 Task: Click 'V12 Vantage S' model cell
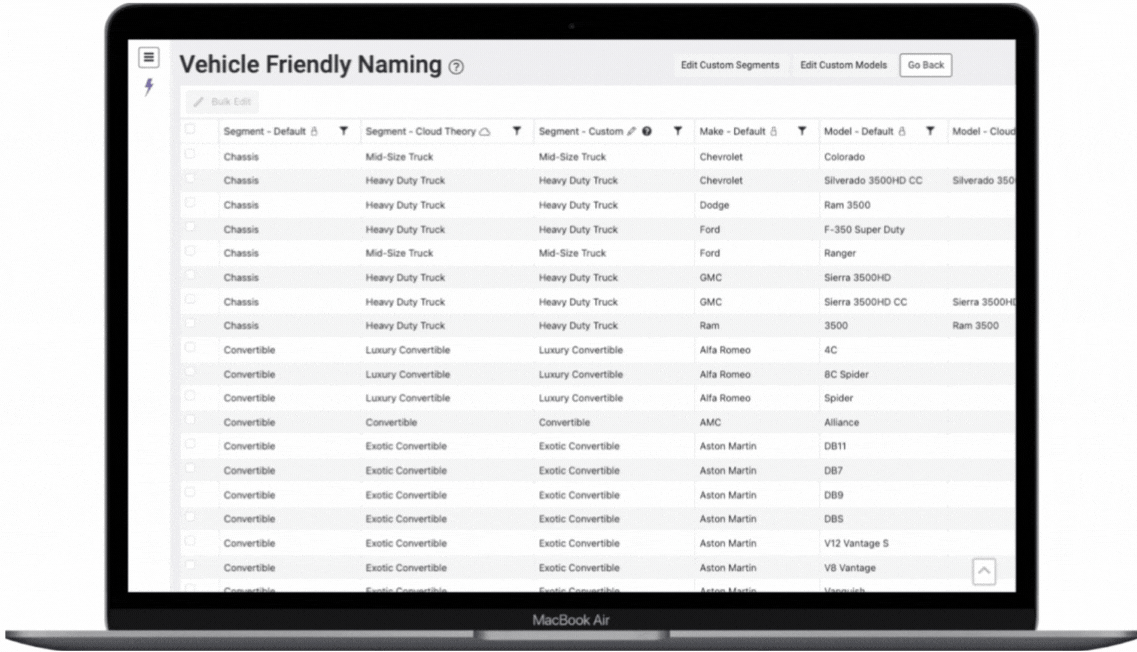point(856,543)
